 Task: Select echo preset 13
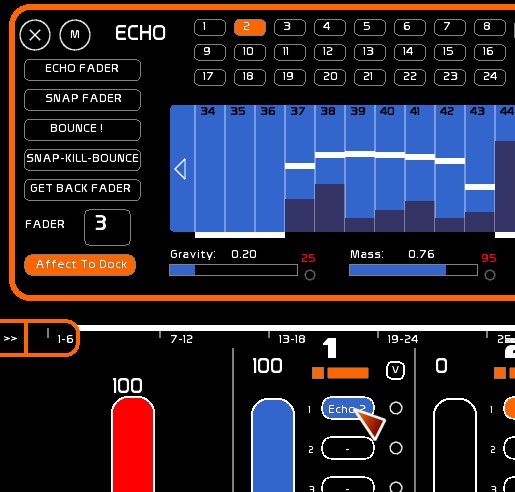pos(370,52)
